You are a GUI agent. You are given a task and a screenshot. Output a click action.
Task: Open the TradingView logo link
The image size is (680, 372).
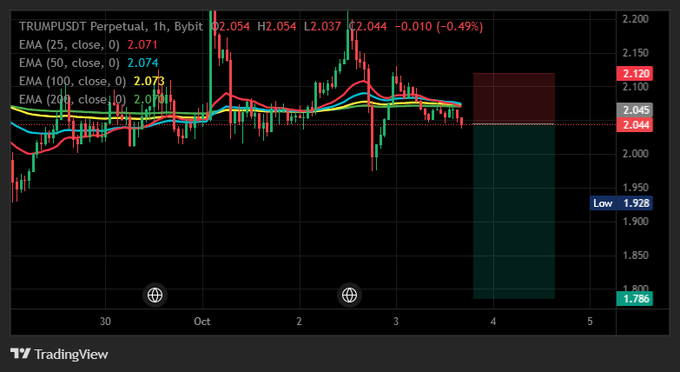click(x=59, y=354)
